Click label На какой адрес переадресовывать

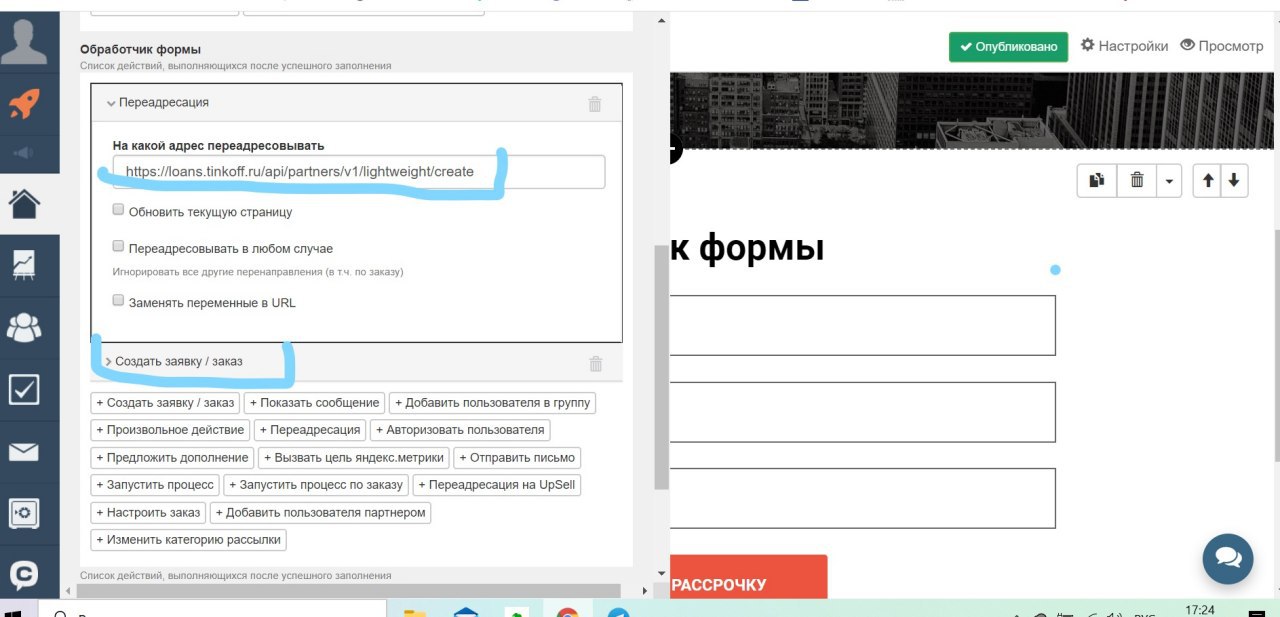[x=218, y=146]
